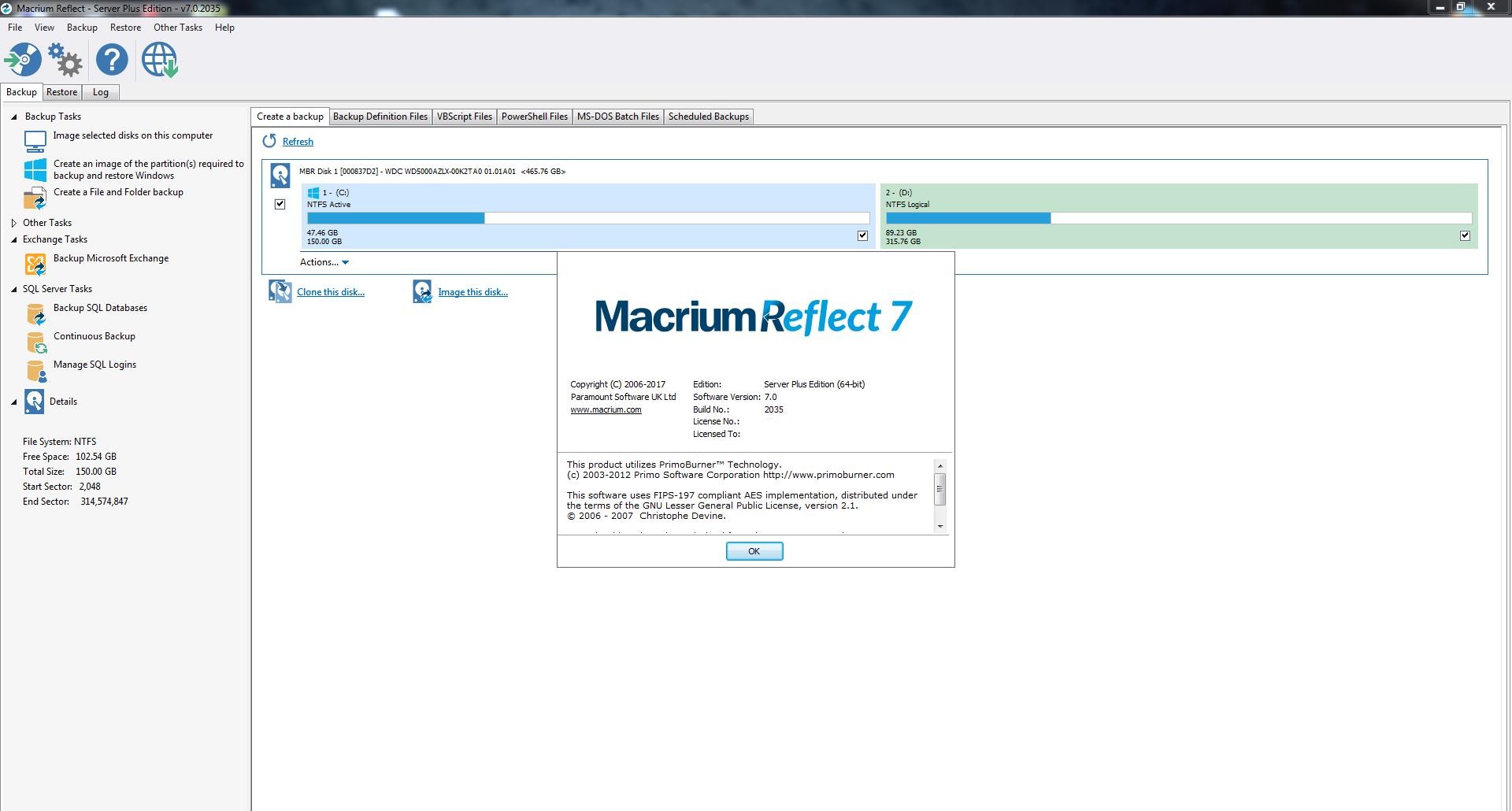
Task: Click the Continuous Backup database icon
Action: point(36,343)
